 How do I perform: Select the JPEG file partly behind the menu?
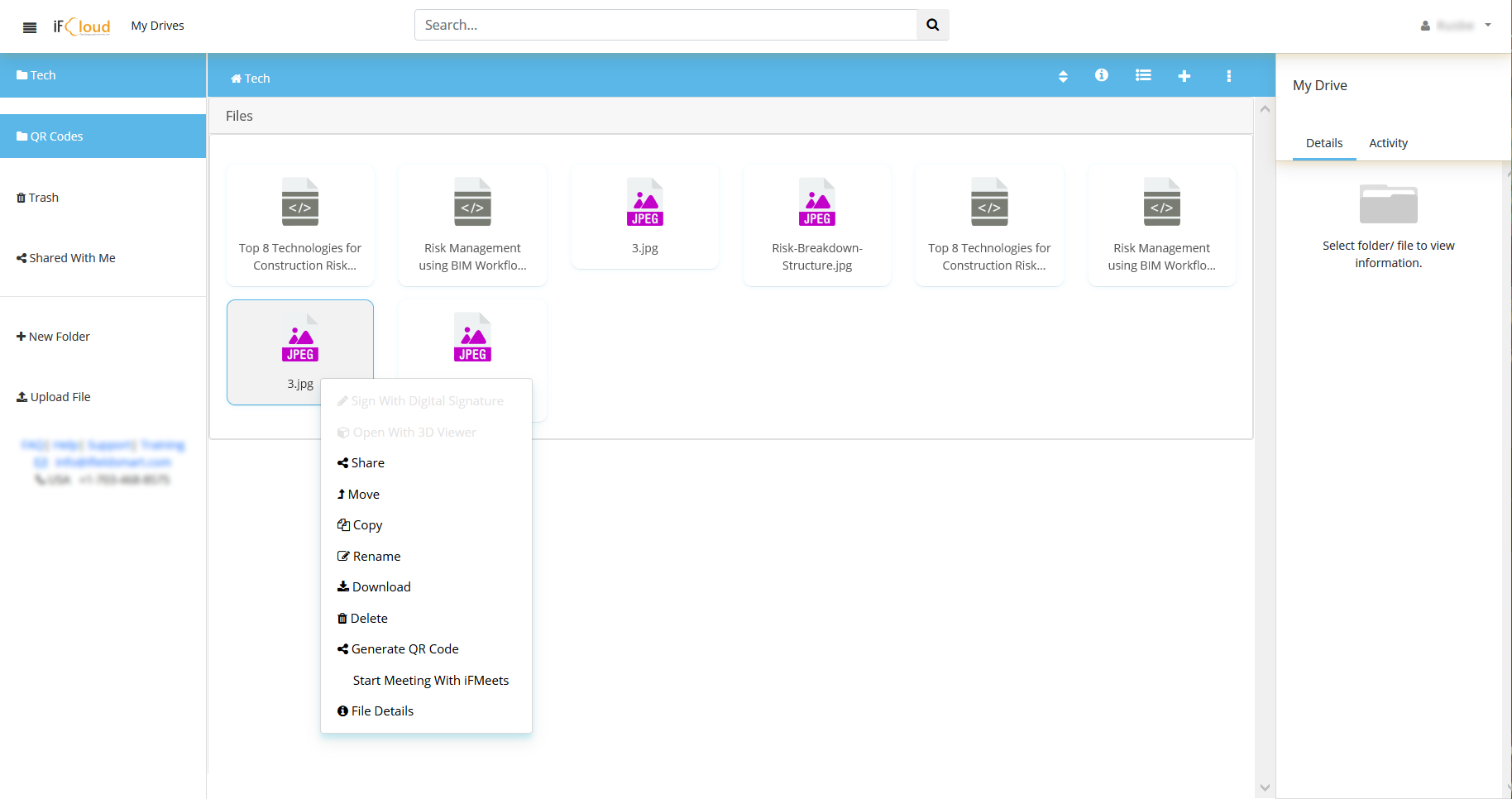[x=472, y=339]
